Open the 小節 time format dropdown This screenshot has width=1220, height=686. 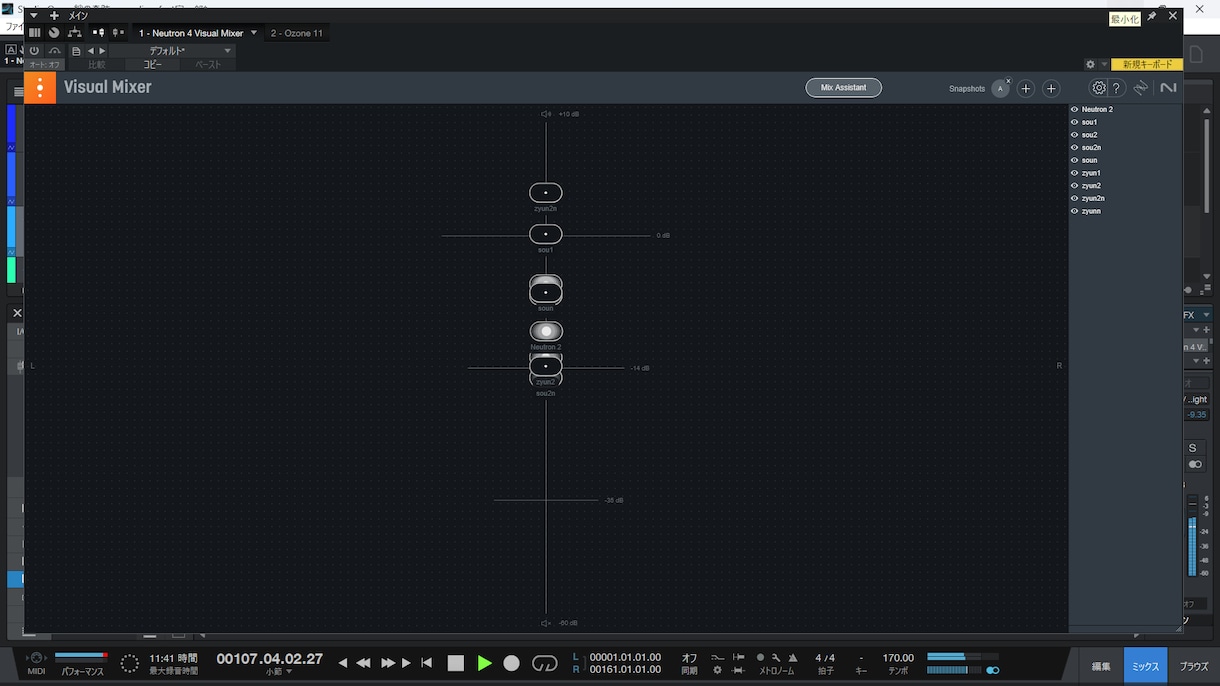[279, 672]
